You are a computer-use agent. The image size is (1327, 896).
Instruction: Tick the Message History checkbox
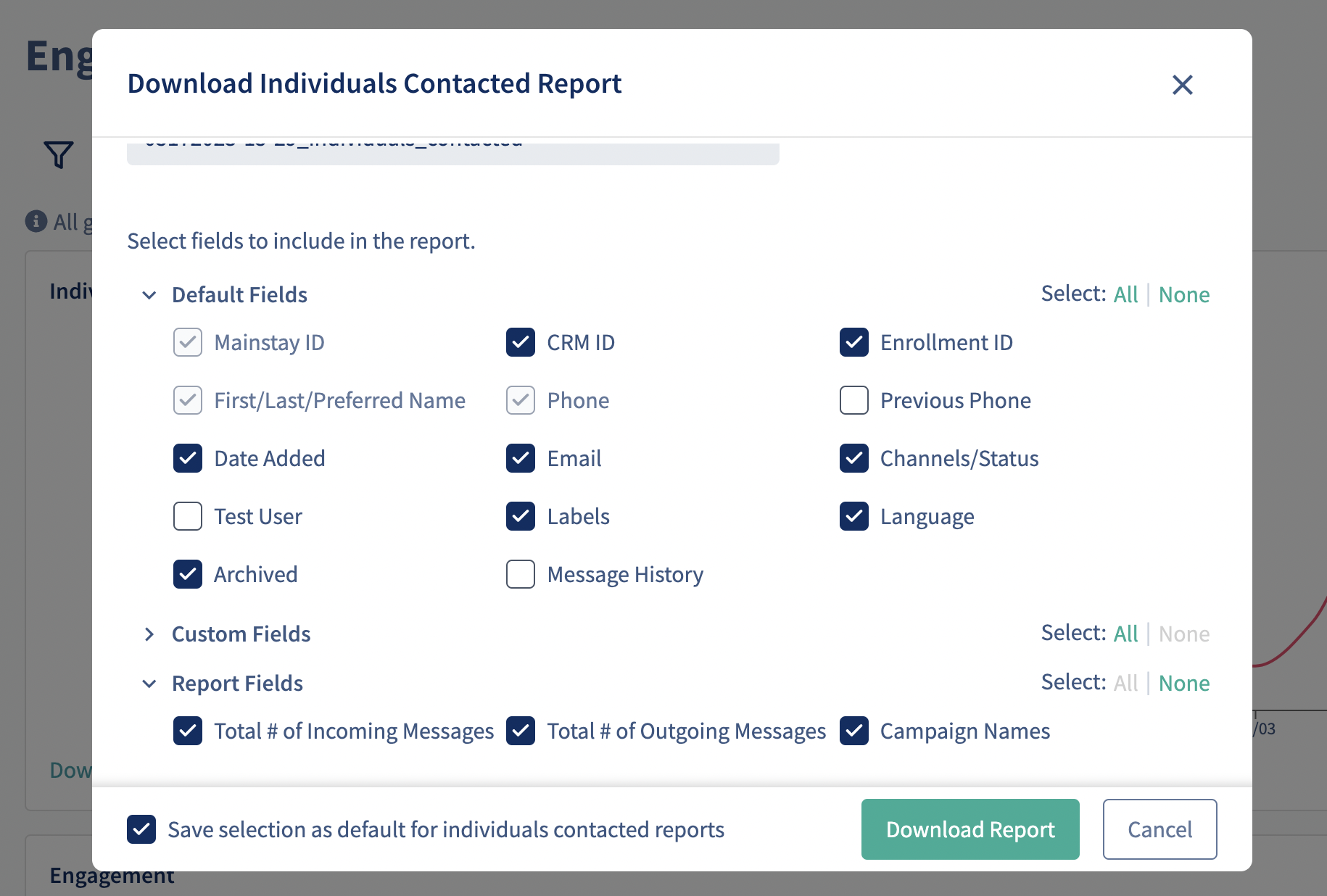click(521, 574)
